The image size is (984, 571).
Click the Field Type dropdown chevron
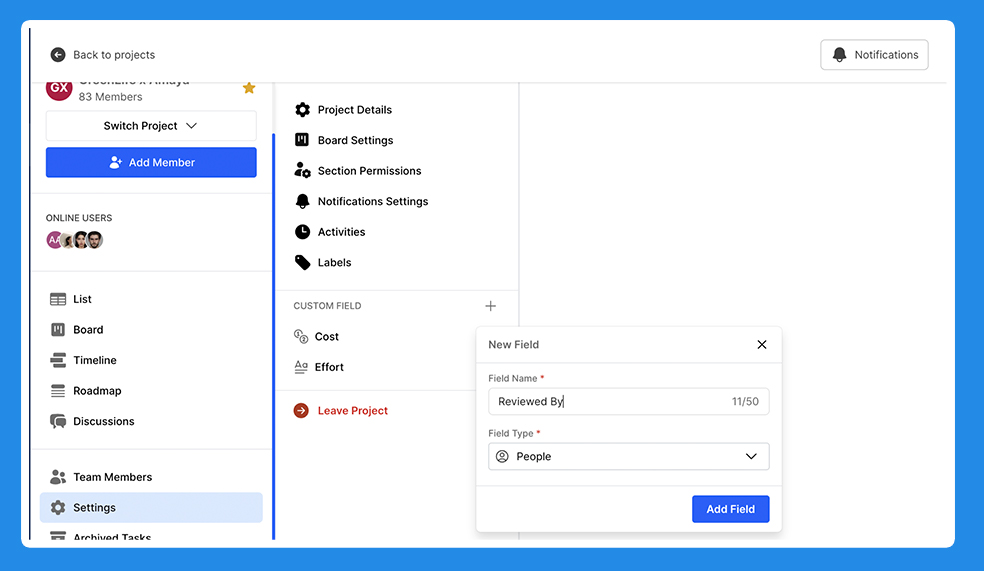pyautogui.click(x=751, y=456)
